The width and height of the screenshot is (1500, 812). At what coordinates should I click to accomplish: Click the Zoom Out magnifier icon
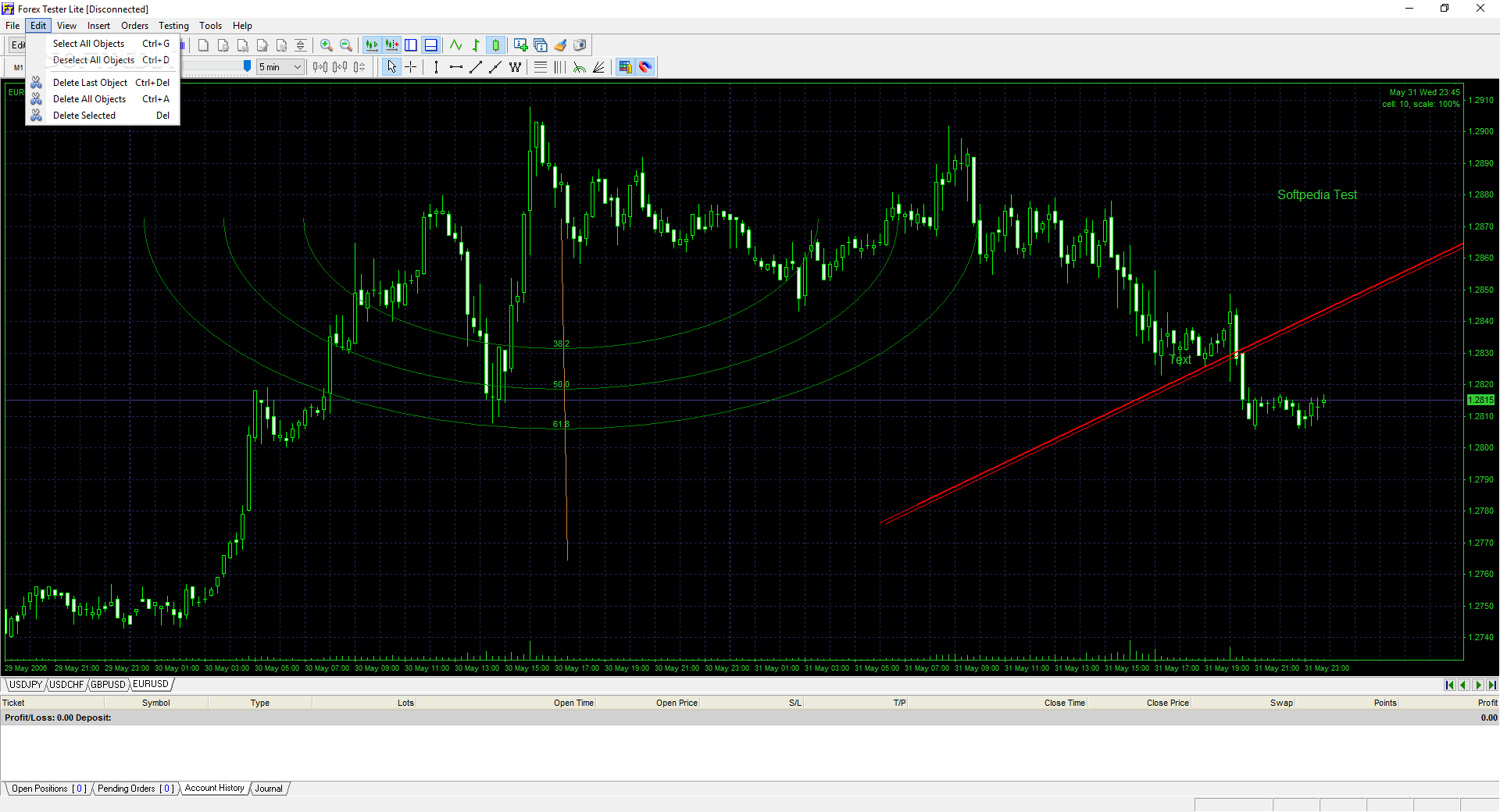click(x=346, y=45)
